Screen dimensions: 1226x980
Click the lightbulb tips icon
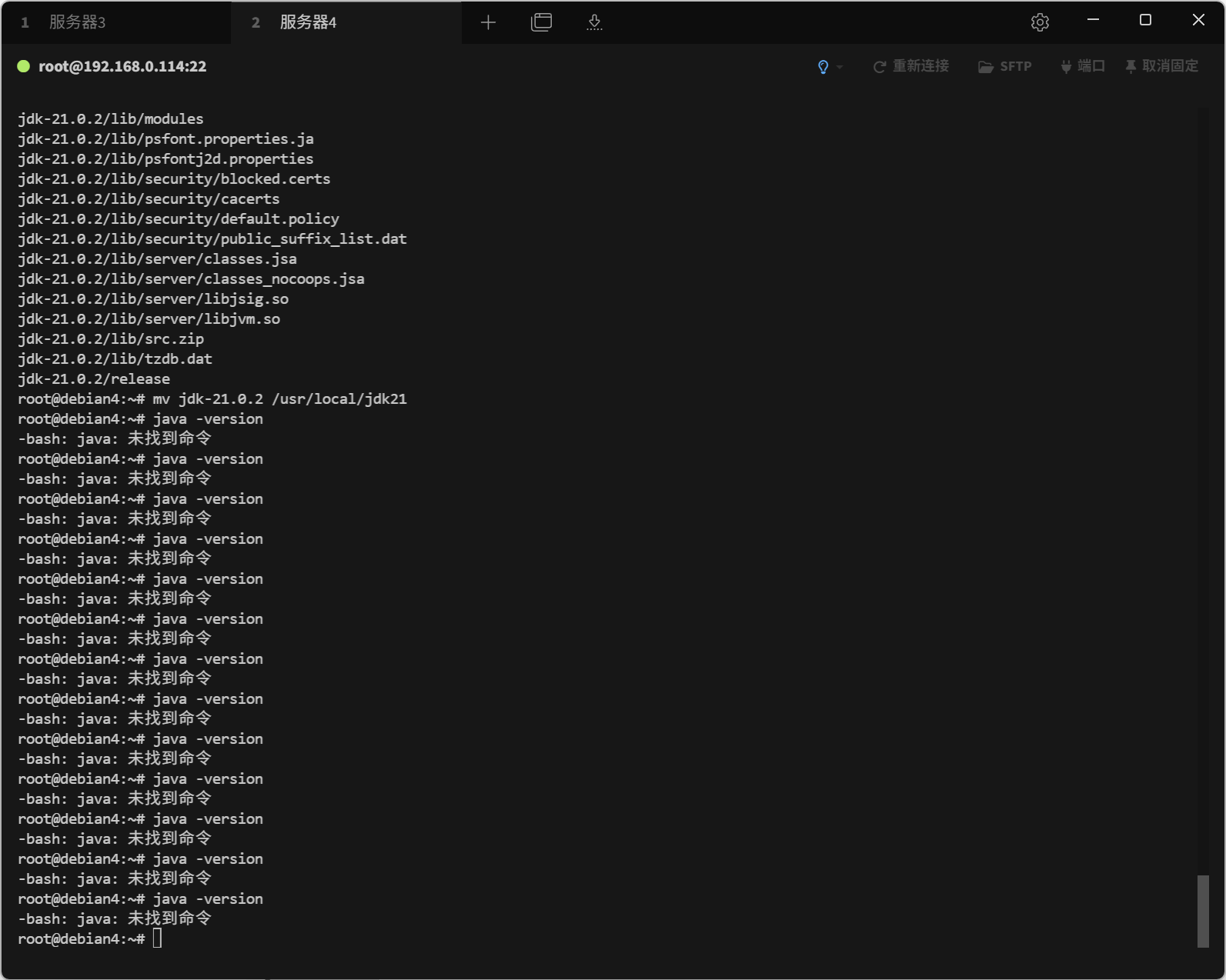tap(823, 67)
